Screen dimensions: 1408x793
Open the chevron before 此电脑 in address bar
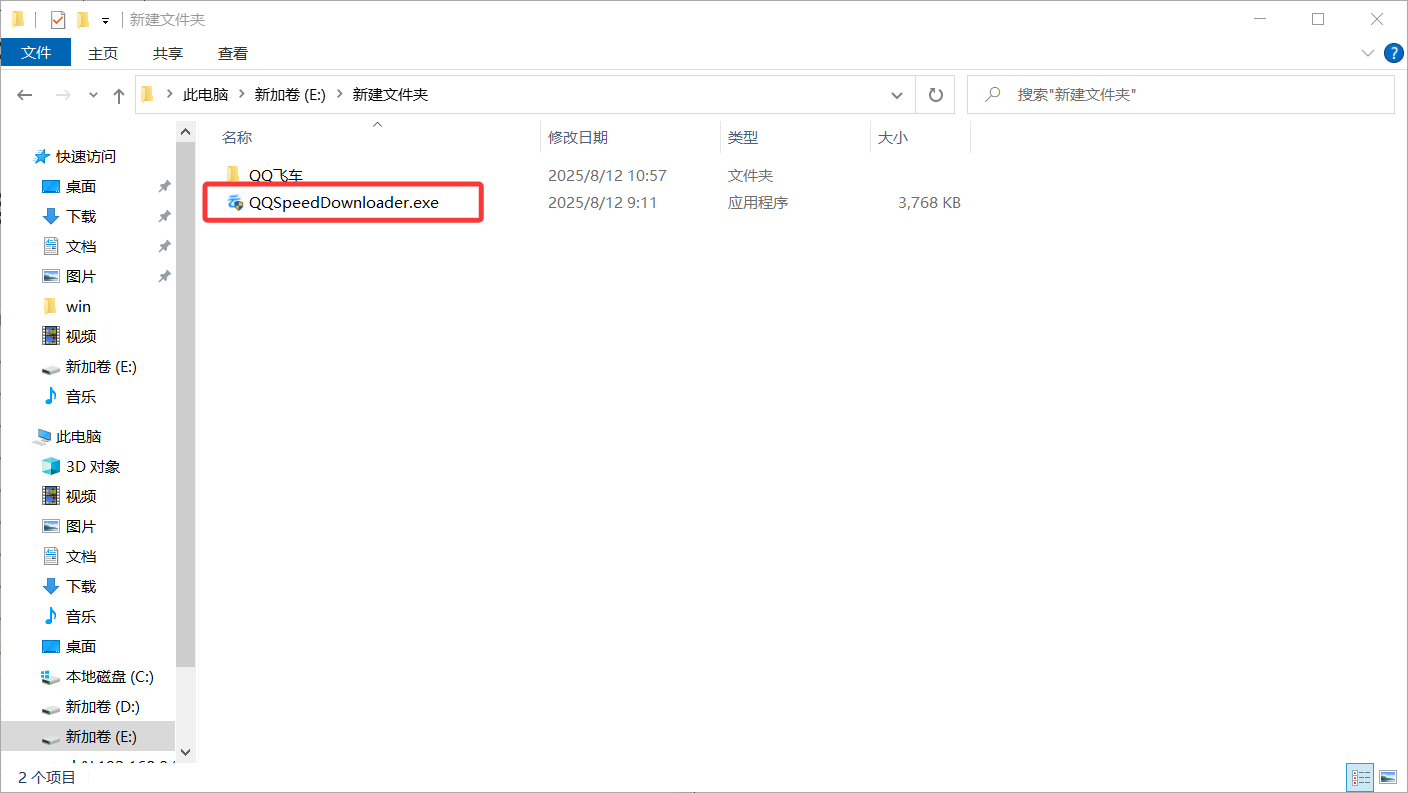[170, 94]
